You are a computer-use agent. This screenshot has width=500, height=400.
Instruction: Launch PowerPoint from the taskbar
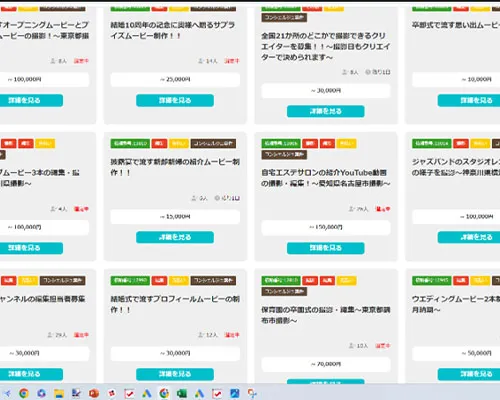tap(94, 394)
